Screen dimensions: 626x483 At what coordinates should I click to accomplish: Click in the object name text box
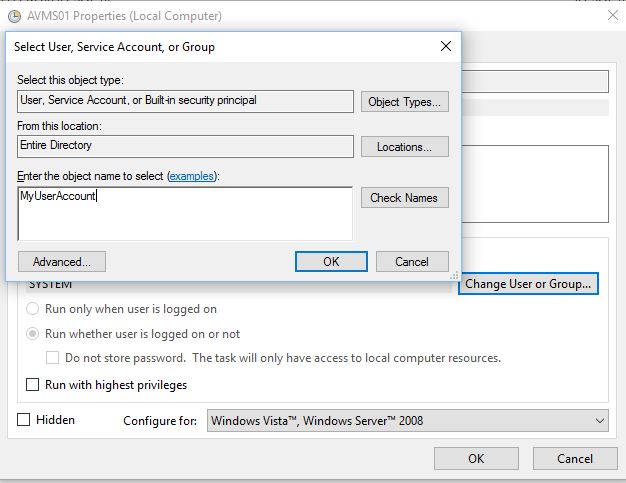(x=185, y=214)
